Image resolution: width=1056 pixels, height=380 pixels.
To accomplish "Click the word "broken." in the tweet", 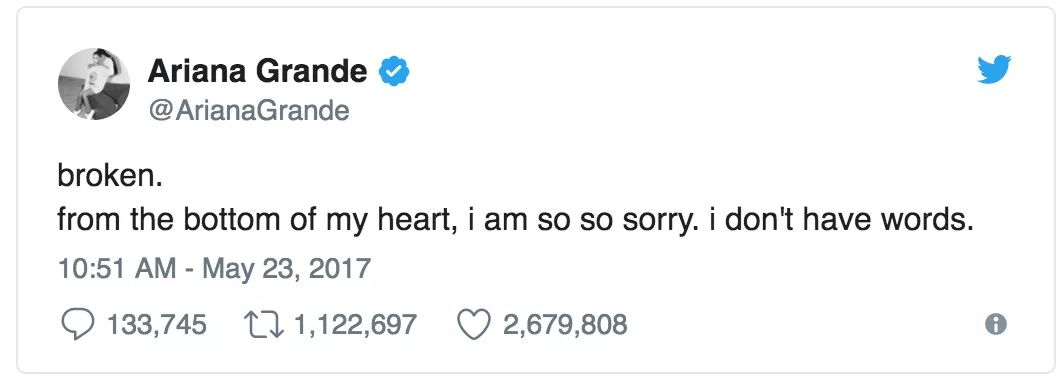I will 110,177.
